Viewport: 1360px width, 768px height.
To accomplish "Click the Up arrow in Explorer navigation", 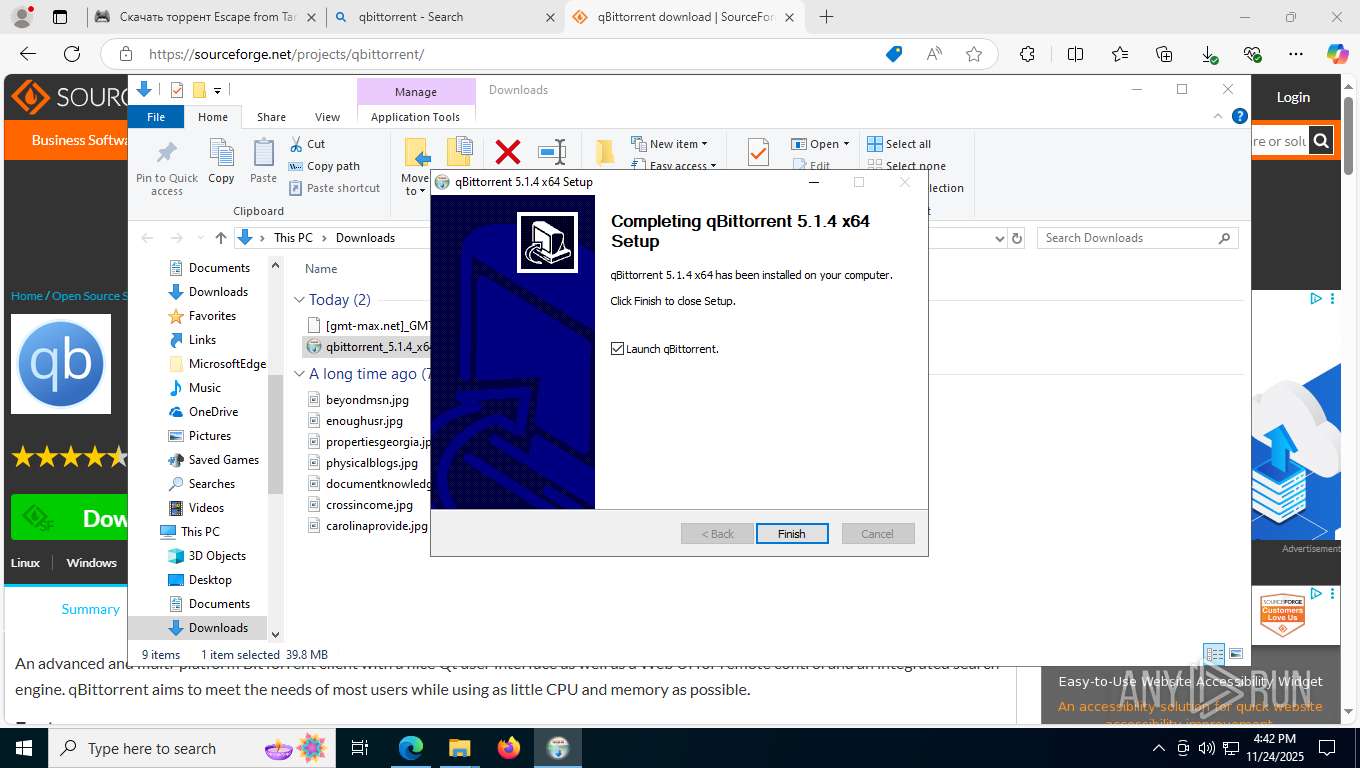I will click(221, 238).
